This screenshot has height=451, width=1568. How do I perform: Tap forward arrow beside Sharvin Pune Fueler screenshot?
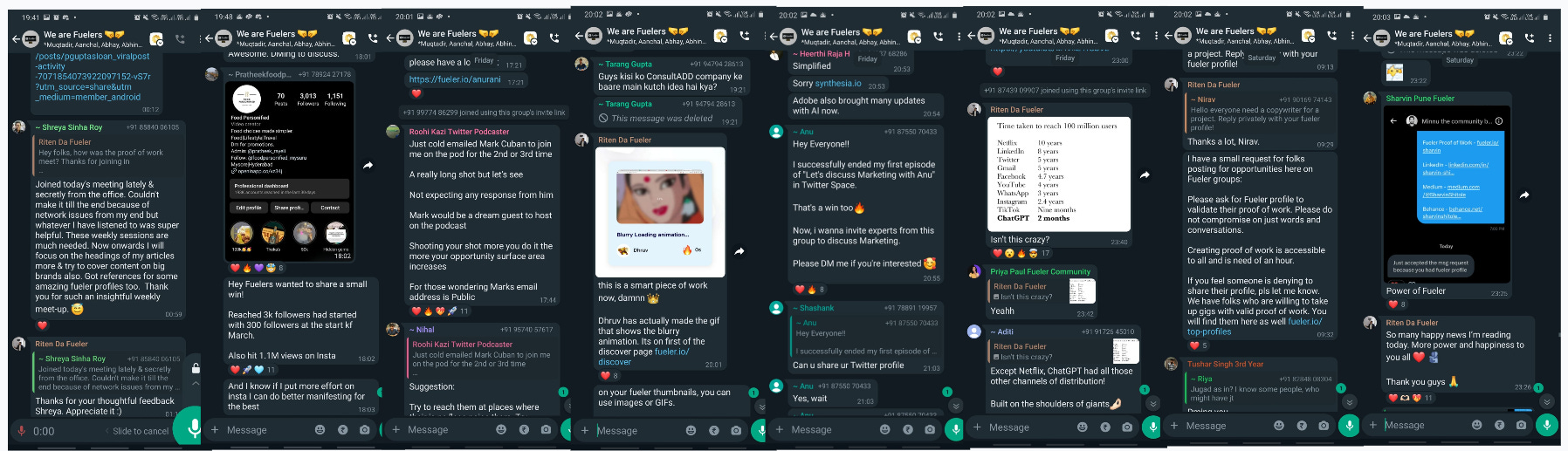[x=1523, y=195]
